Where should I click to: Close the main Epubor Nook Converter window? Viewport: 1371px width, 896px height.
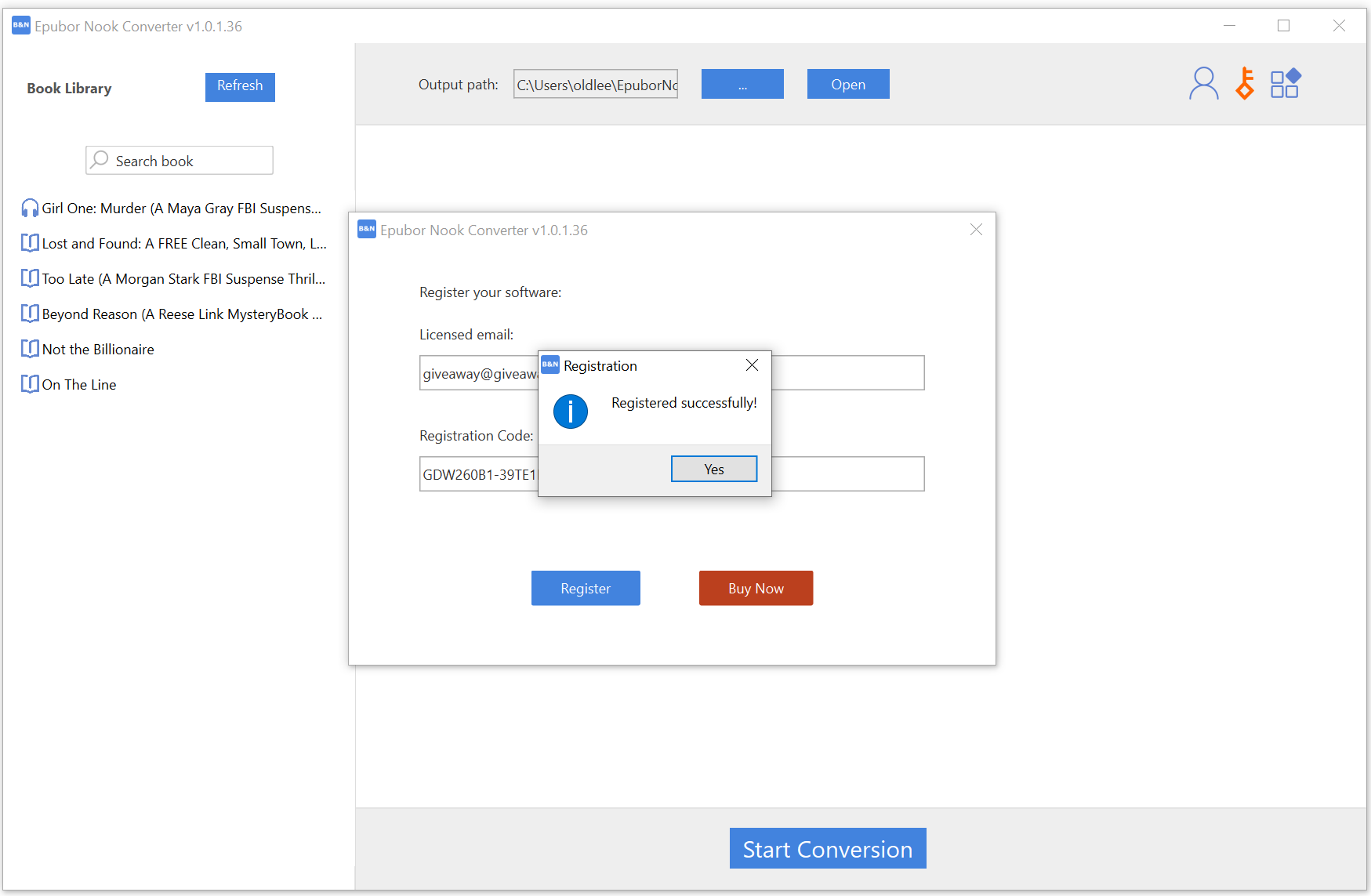tap(1339, 26)
